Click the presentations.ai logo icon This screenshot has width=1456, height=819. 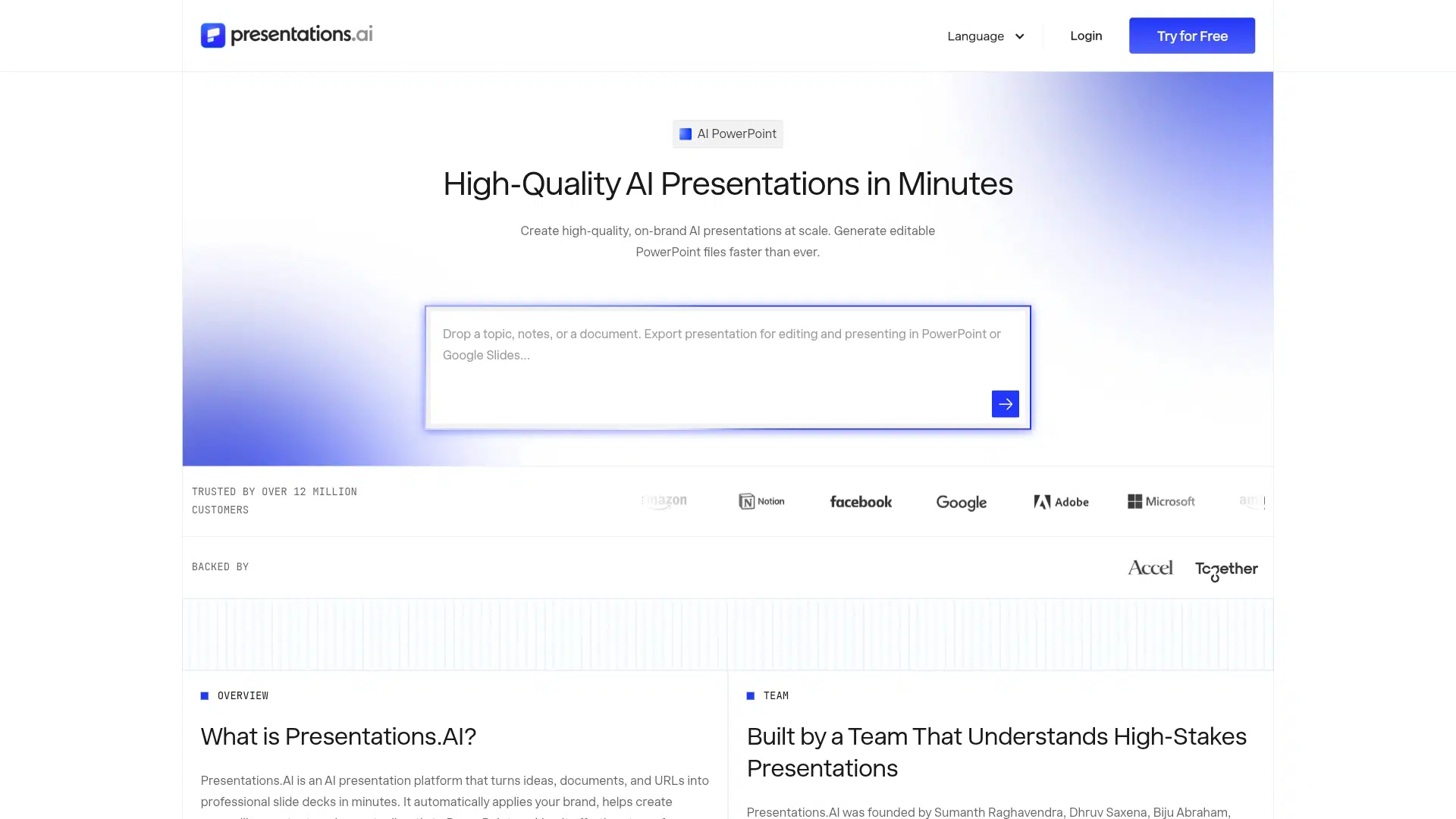pos(213,35)
